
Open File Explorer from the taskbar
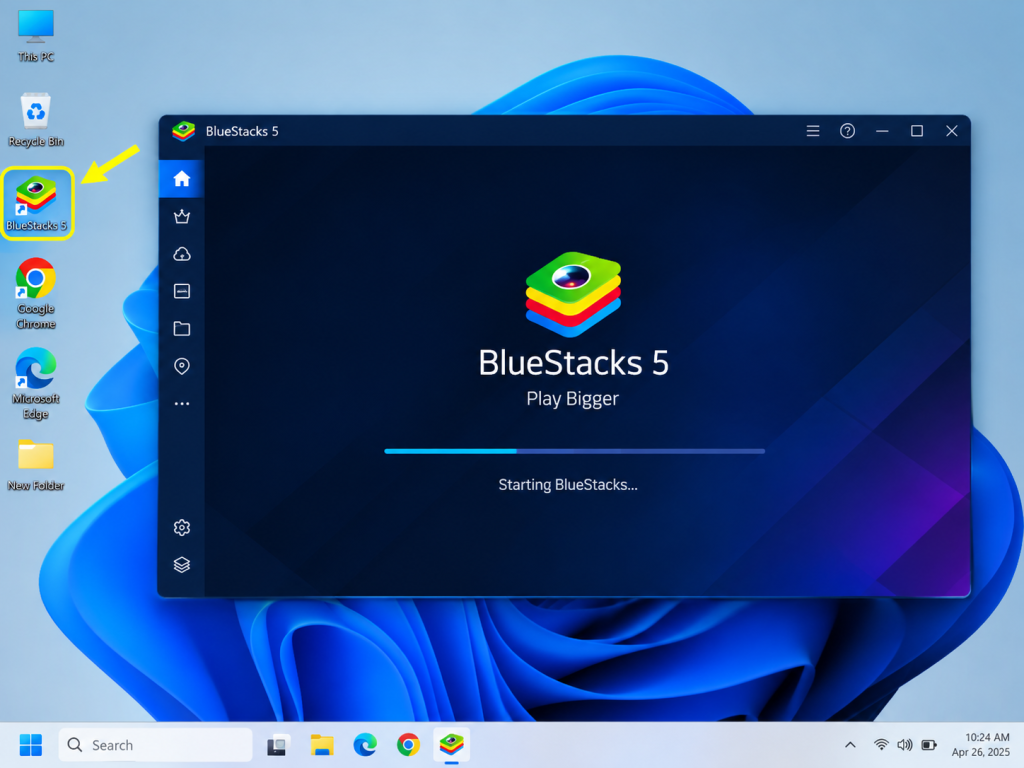[x=321, y=744]
